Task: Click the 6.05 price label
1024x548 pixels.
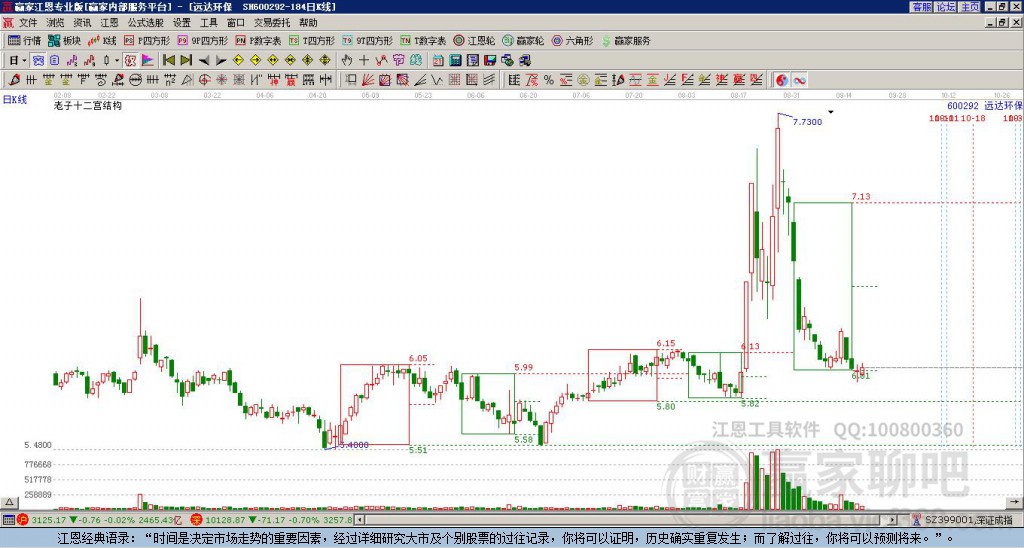Action: (418, 358)
